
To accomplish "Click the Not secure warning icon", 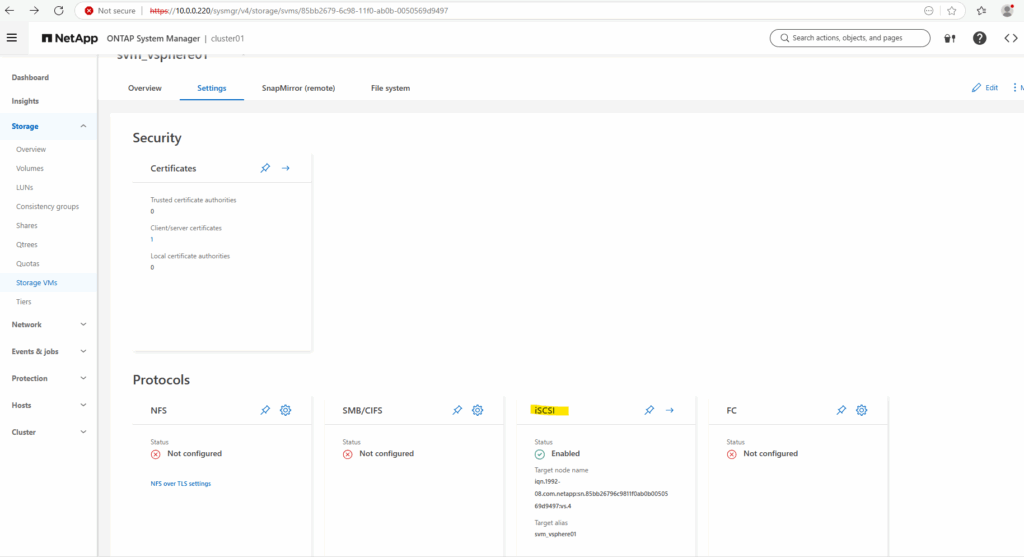I will [89, 10].
